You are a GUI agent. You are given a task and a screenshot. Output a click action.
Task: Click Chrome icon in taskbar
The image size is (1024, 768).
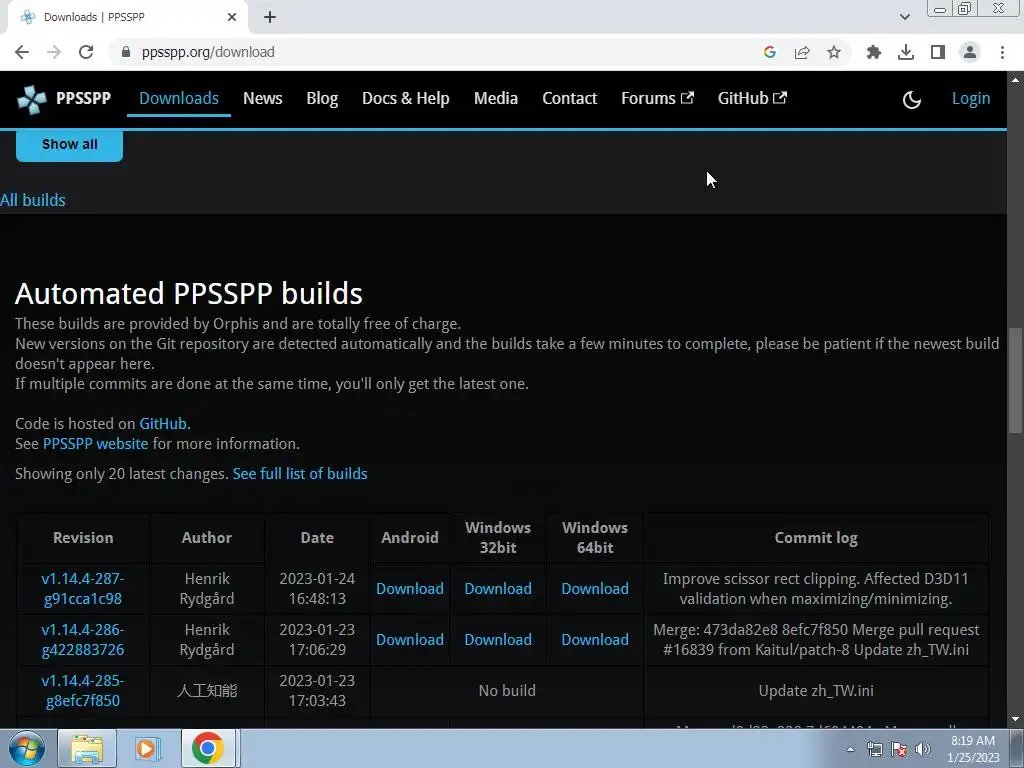pyautogui.click(x=208, y=748)
